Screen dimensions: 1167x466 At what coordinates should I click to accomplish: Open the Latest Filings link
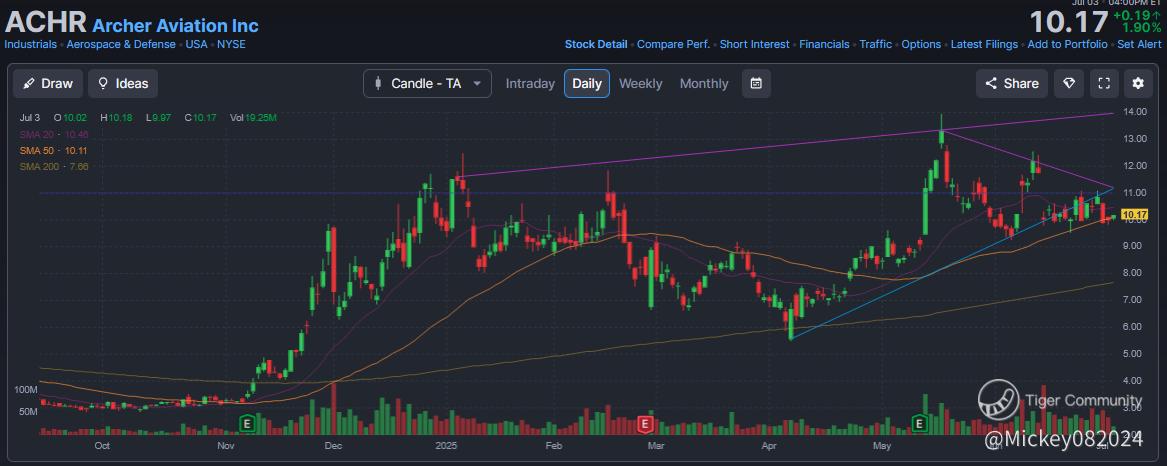[984, 44]
